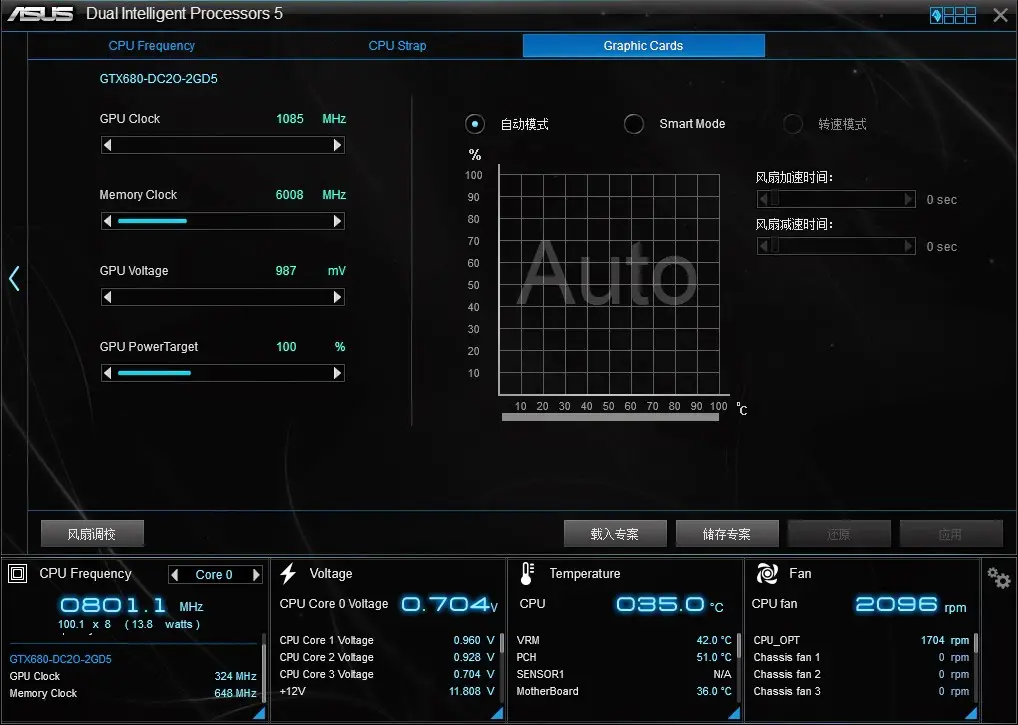Click the VRM temperature row

click(624, 640)
